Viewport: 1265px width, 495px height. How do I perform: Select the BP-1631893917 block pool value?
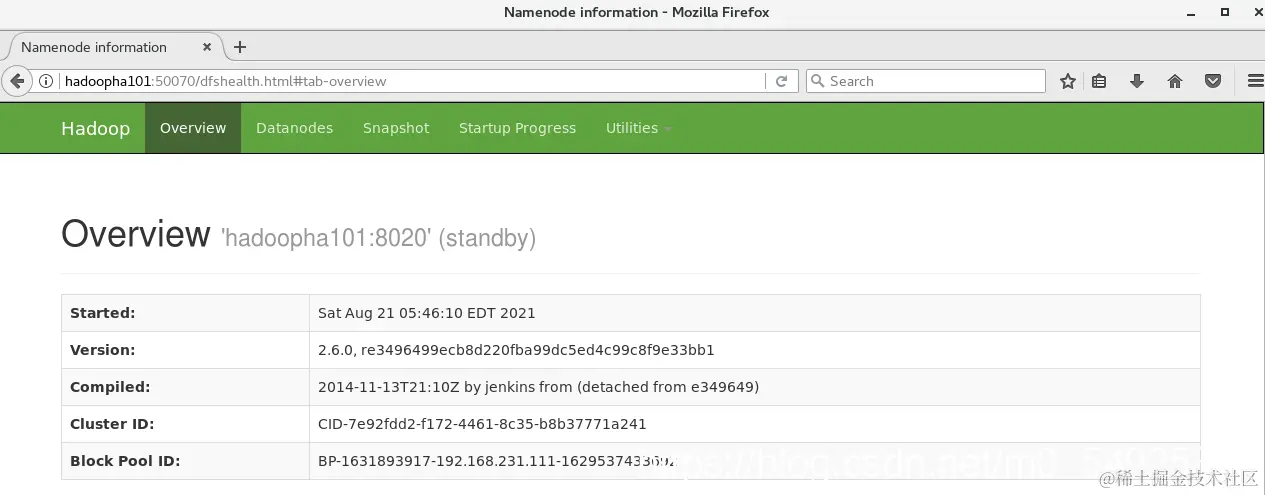(498, 461)
